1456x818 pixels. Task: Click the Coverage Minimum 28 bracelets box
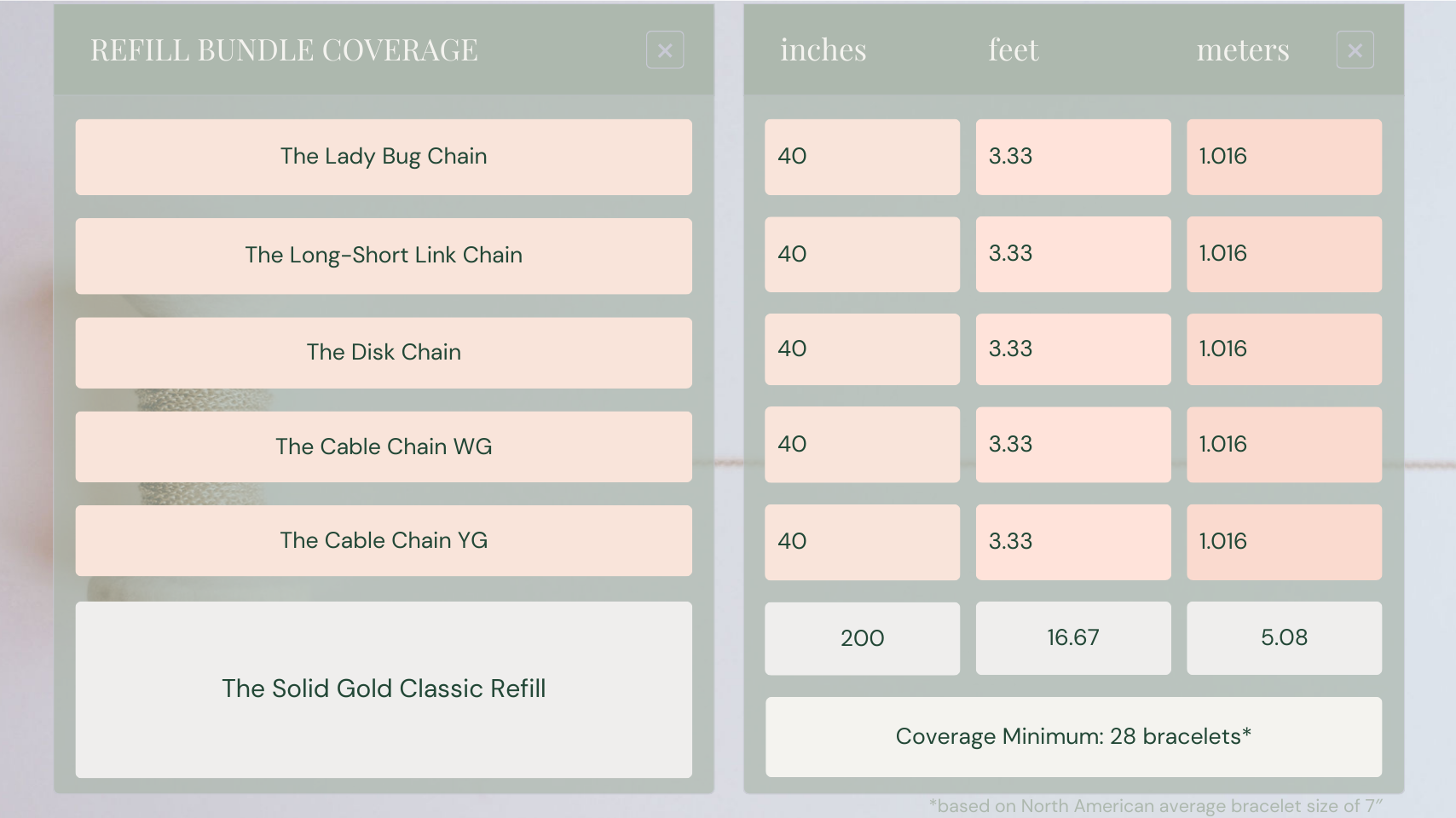[x=1073, y=737]
